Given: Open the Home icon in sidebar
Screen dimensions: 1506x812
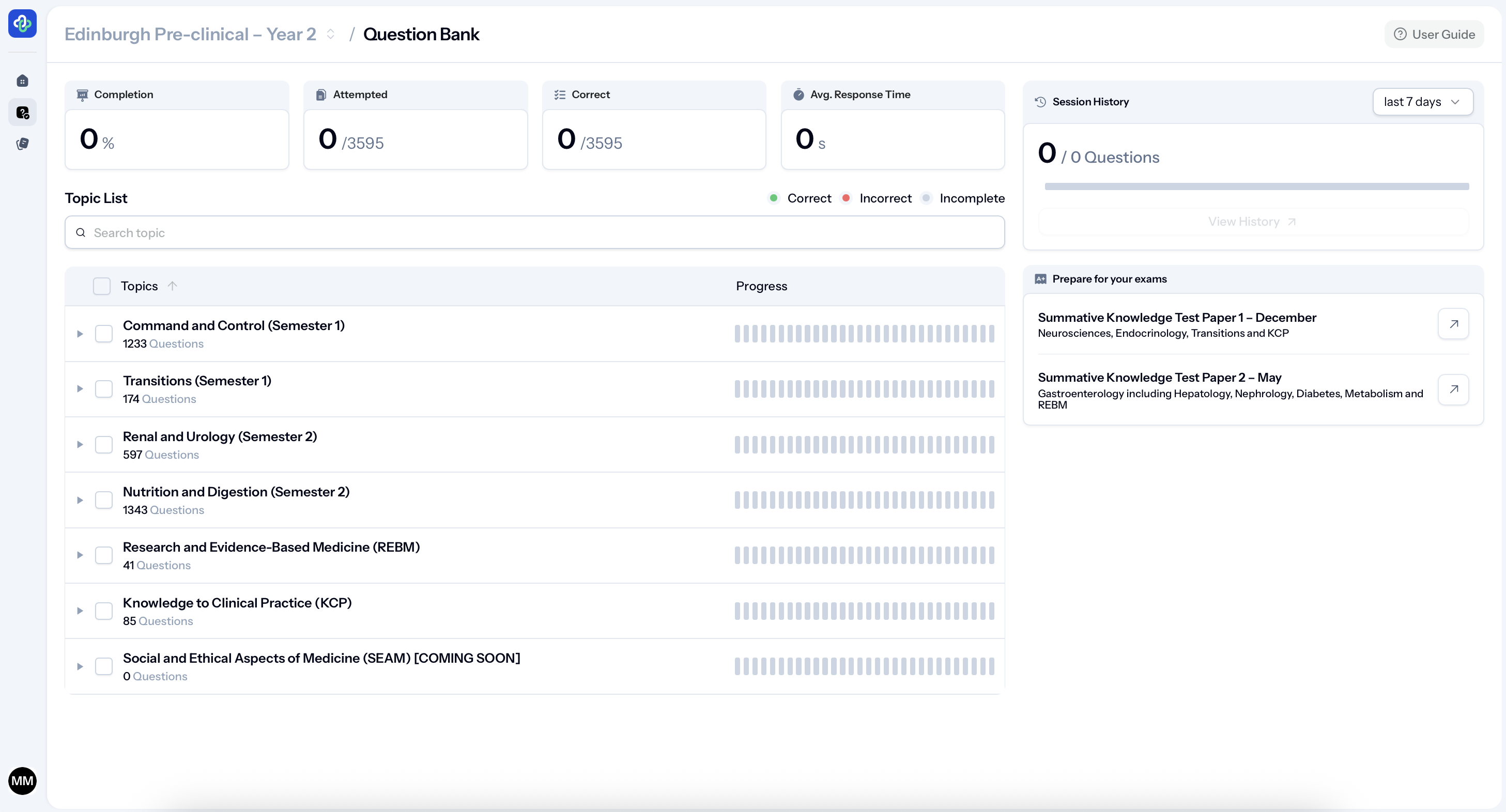Looking at the screenshot, I should [x=22, y=81].
